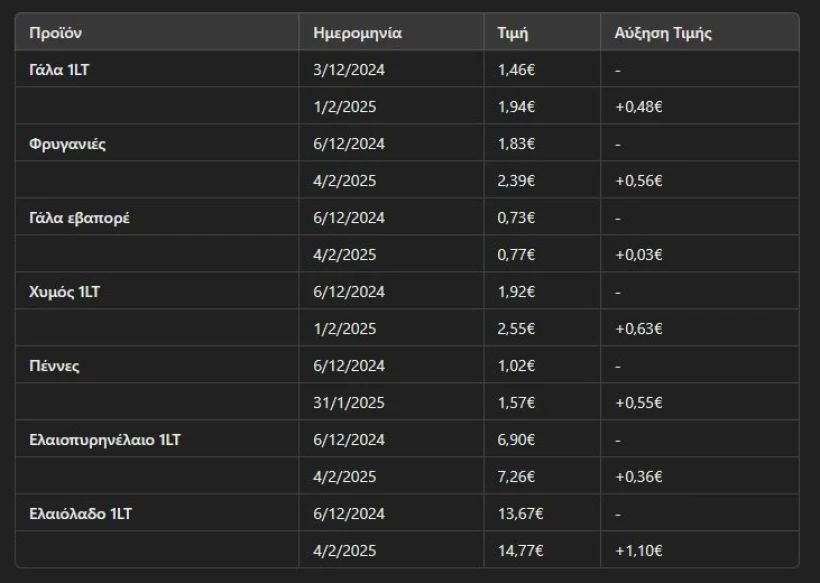820x583 pixels.
Task: Click the 6,90€ price cell
Action: [x=516, y=439]
